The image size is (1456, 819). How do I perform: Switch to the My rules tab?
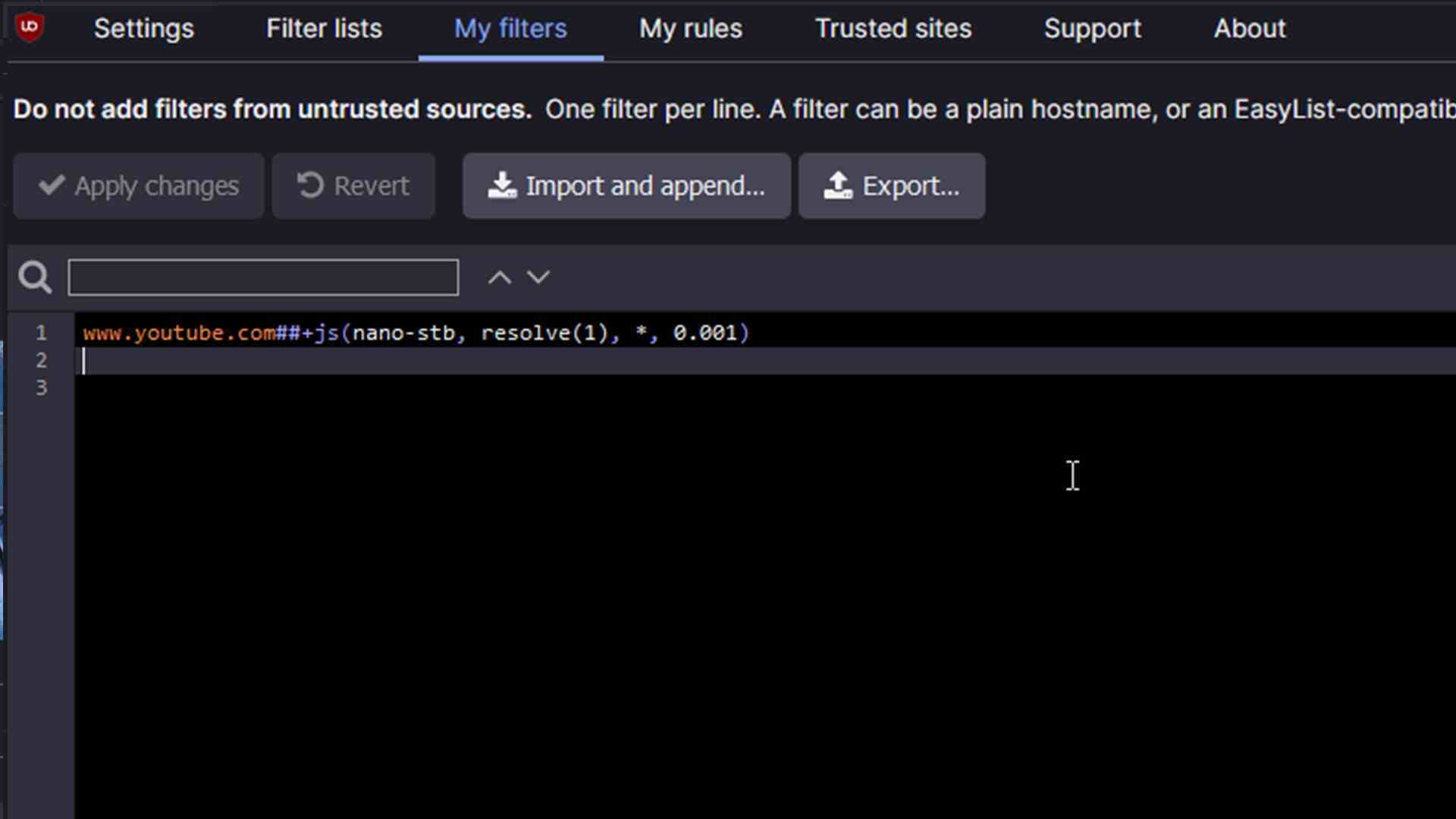[x=691, y=28]
